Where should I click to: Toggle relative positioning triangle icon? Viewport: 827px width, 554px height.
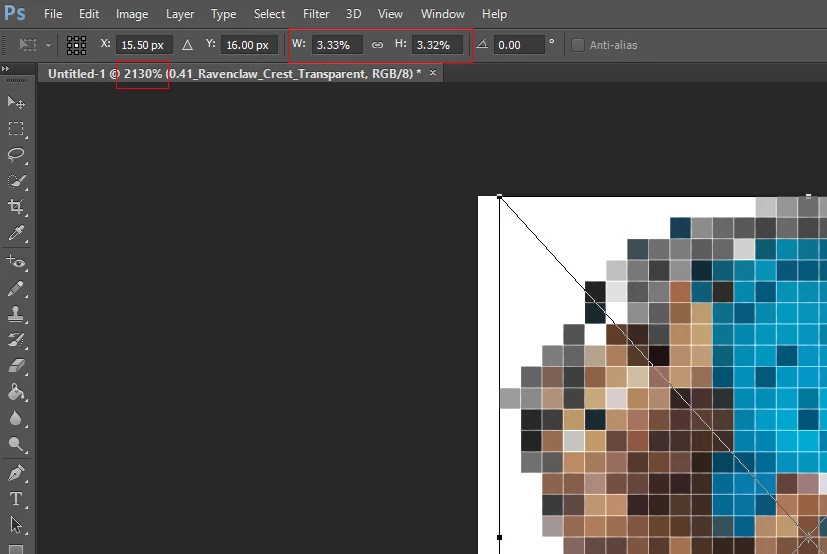click(x=187, y=45)
